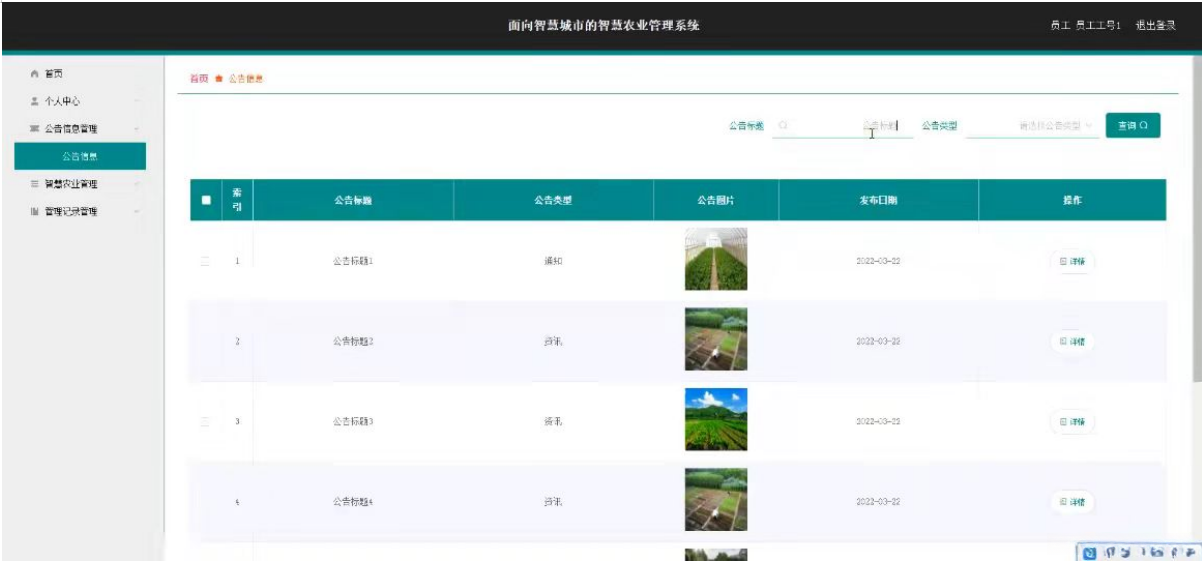Select 公告信息 submenu item in sidebar
The image size is (1202, 563).
point(79,156)
